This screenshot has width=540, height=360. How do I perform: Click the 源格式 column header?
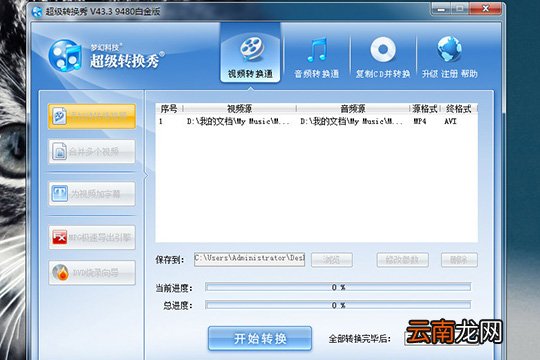tap(425, 109)
